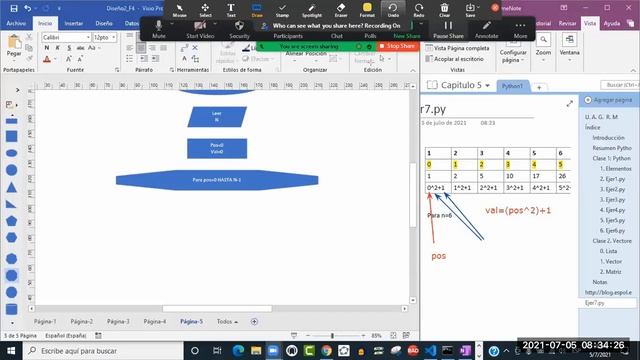640x360 pixels.
Task: Open the yellow Format color option
Action: (367, 10)
